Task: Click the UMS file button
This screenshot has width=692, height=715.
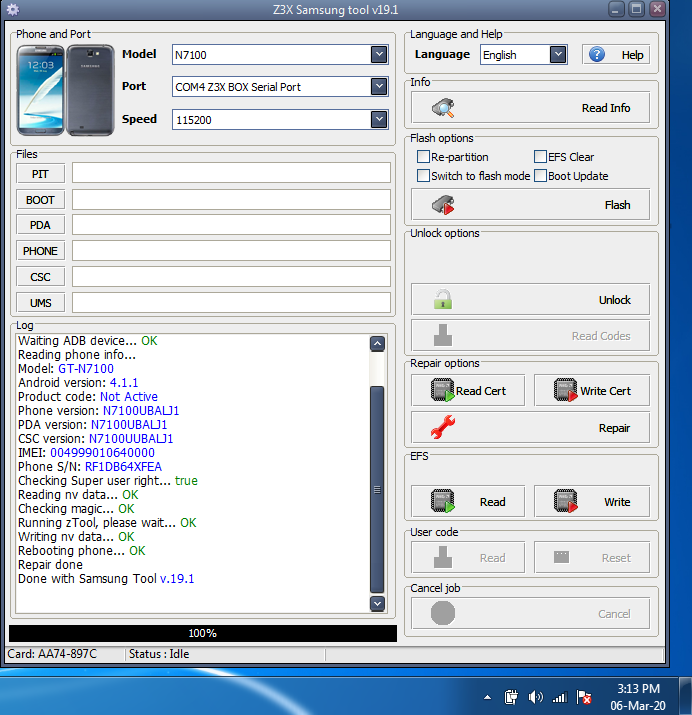Action: pos(41,303)
